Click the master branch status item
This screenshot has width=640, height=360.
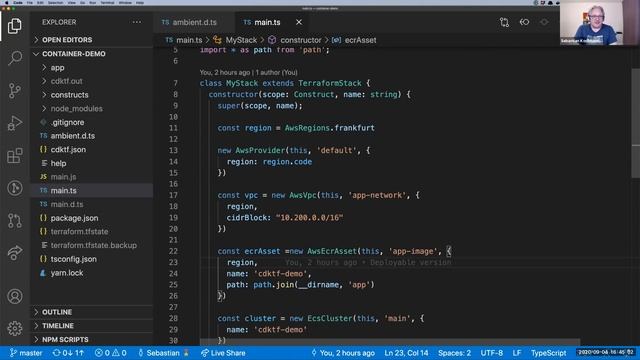tap(26, 353)
